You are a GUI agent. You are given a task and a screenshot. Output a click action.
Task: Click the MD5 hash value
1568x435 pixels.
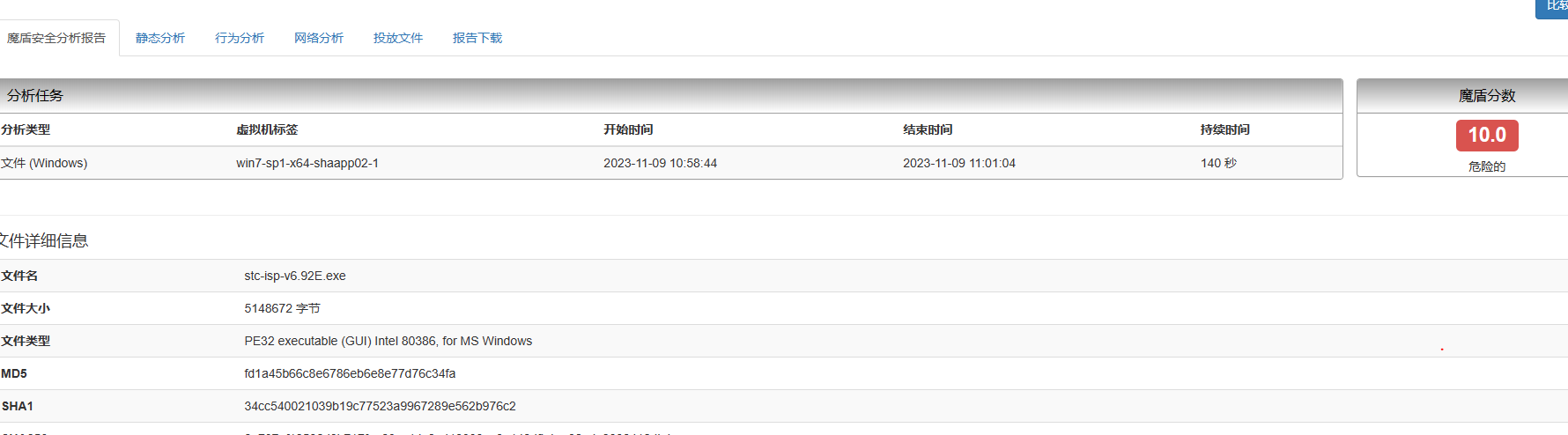pyautogui.click(x=350, y=373)
